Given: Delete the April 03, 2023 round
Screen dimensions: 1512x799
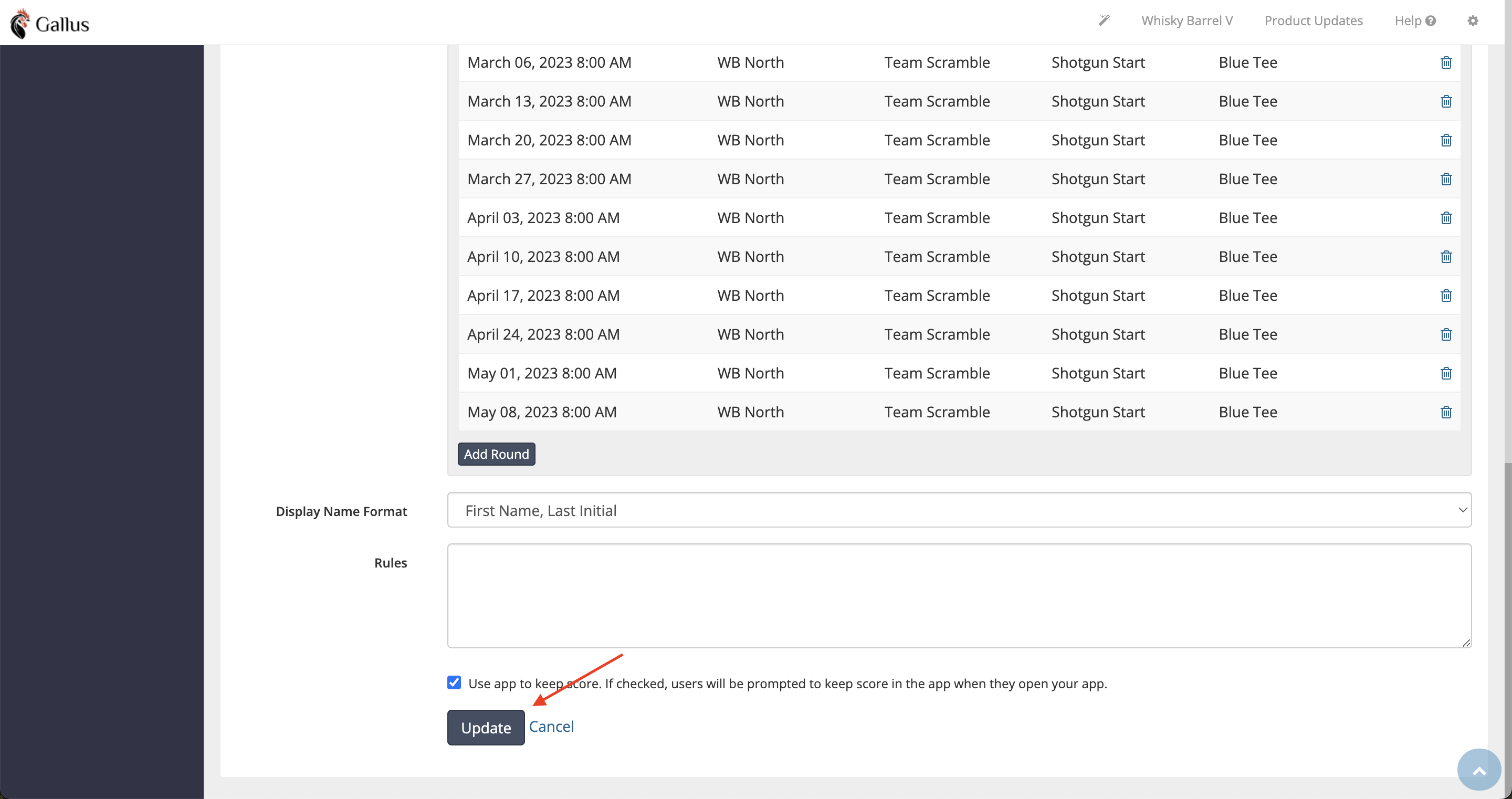Looking at the screenshot, I should pos(1446,218).
